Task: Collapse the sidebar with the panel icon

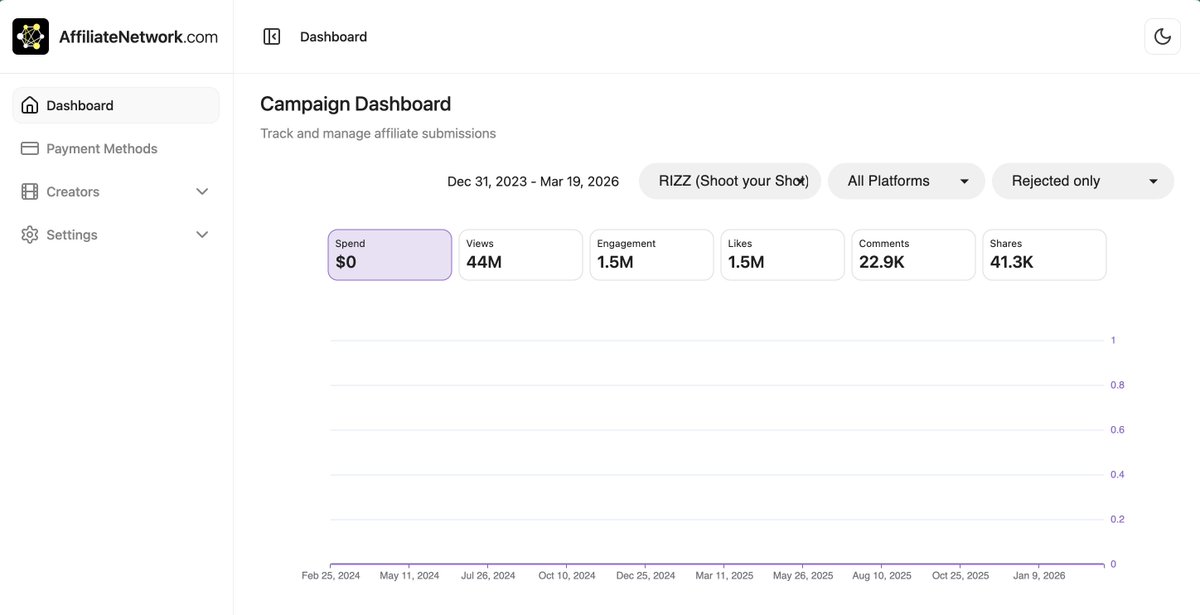Action: [271, 37]
